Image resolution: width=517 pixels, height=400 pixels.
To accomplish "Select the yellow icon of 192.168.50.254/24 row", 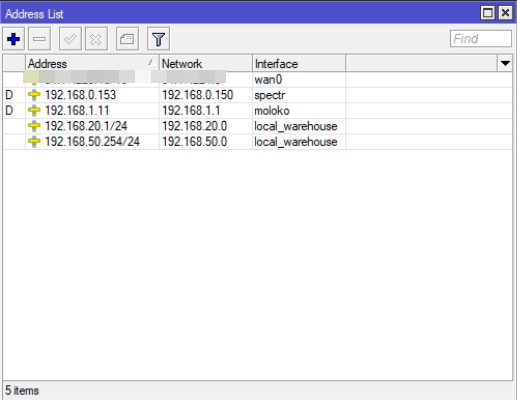I will [34, 142].
